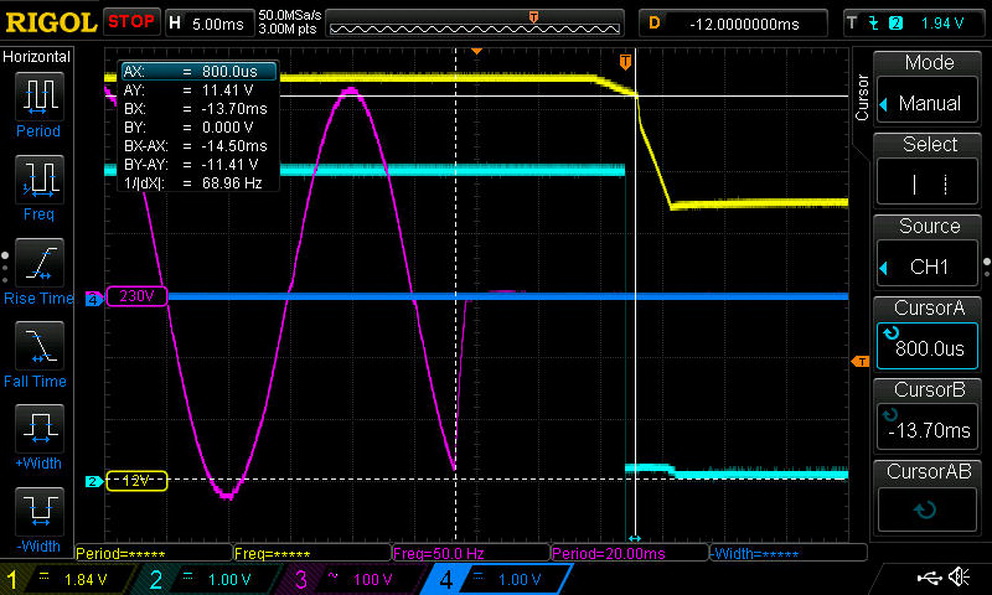Select the active channel 4 tab

497,579
